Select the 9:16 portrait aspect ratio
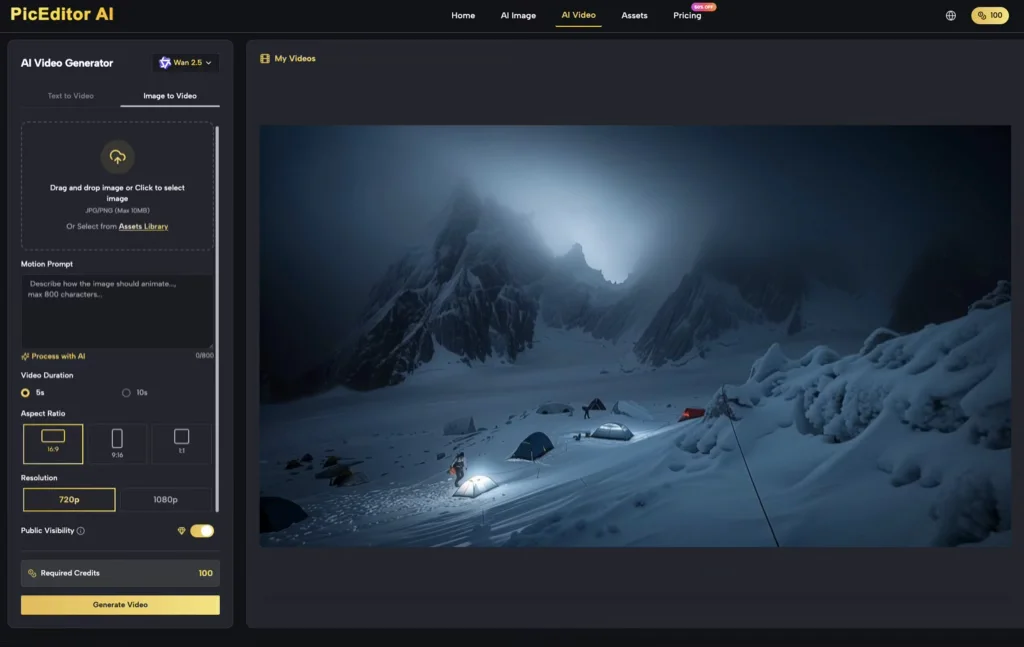This screenshot has height=647, width=1024. point(117,443)
